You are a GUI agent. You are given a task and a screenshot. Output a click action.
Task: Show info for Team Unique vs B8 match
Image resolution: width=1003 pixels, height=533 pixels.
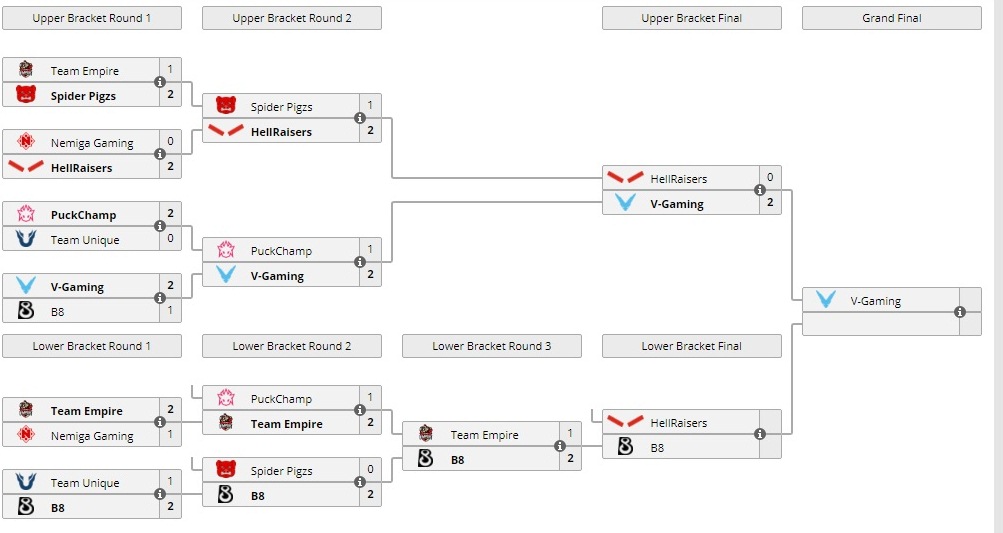tap(160, 495)
